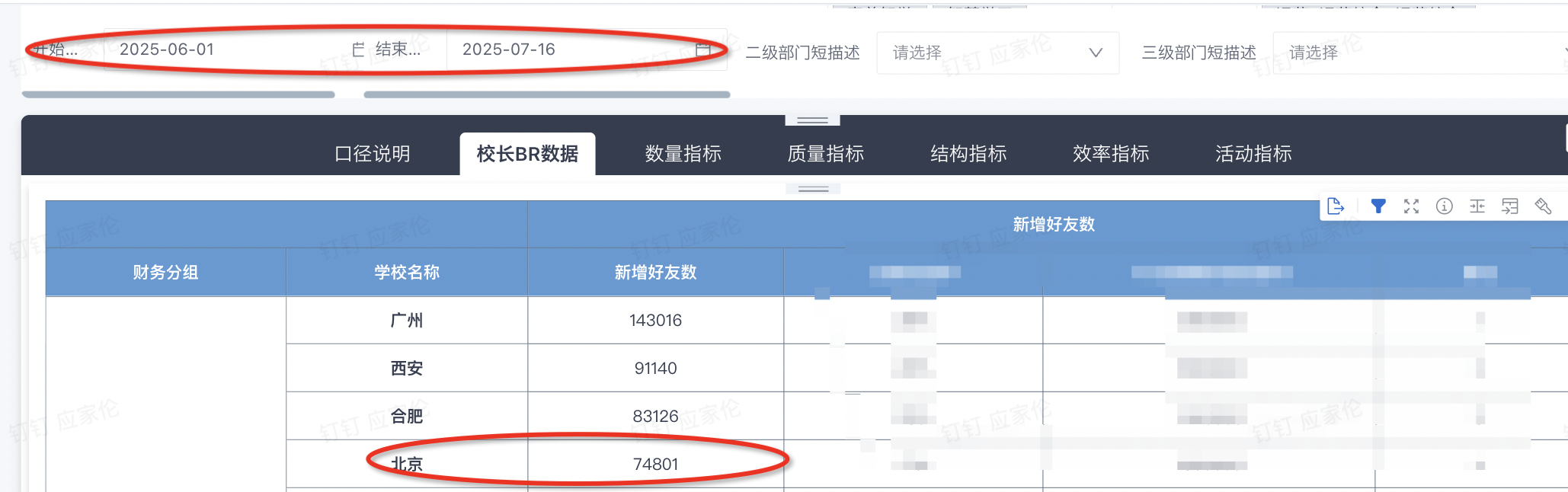1568x492 pixels.
Task: Expand table to fullscreen via arrows icon
Action: pyautogui.click(x=1411, y=206)
